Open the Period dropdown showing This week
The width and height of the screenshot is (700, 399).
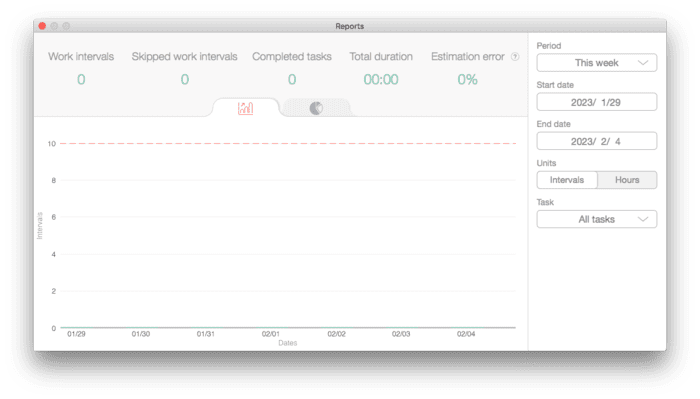pyautogui.click(x=596, y=63)
